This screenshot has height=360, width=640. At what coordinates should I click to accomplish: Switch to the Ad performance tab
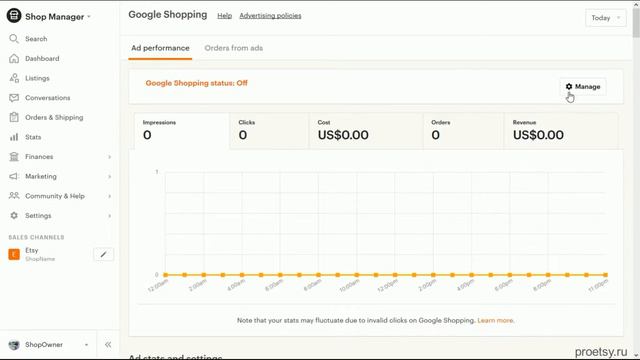pos(160,48)
